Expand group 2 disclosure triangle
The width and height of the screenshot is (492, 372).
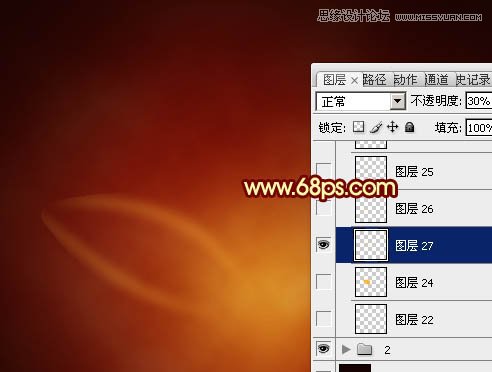point(346,349)
